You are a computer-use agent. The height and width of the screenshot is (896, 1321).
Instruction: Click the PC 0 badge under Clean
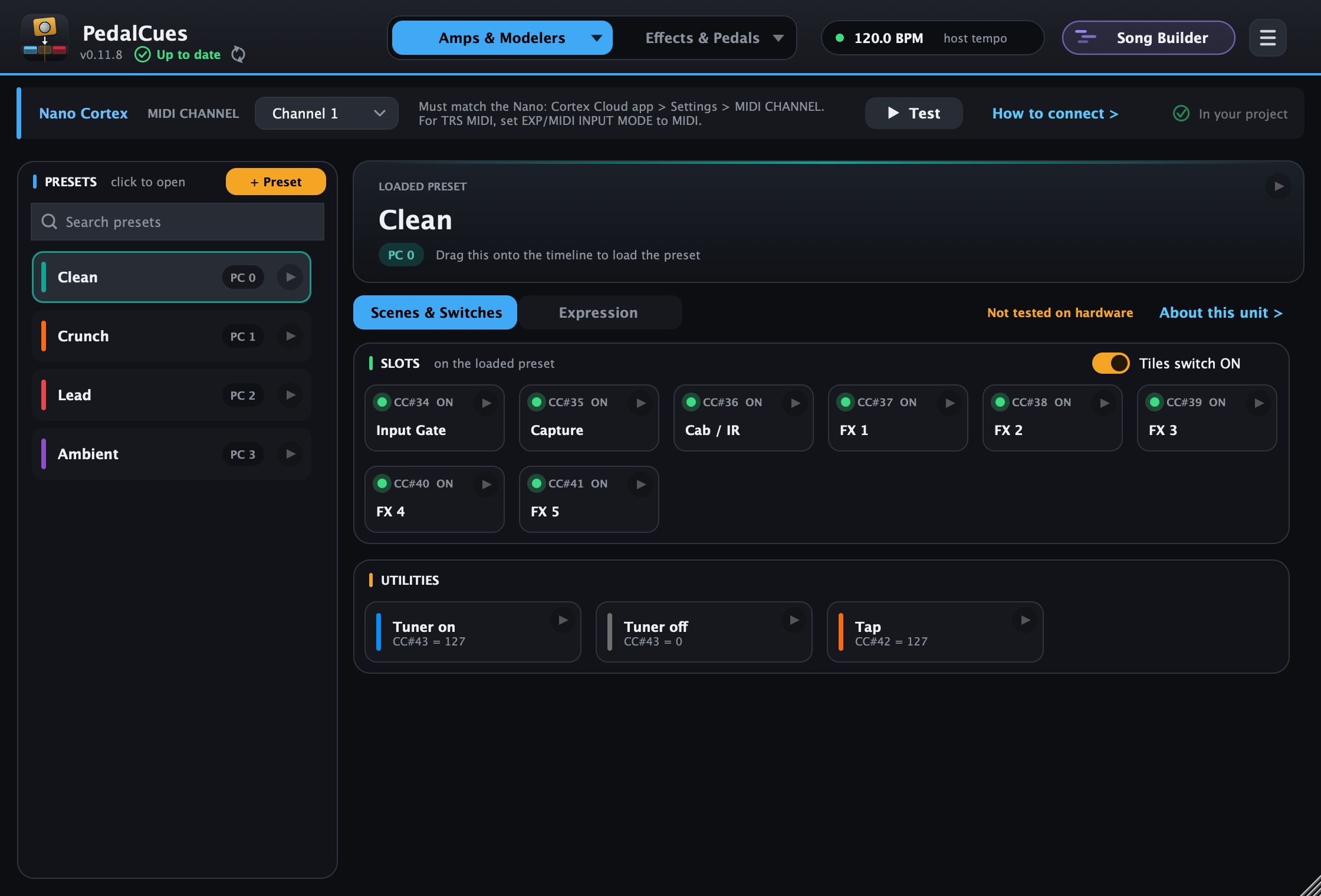click(401, 255)
